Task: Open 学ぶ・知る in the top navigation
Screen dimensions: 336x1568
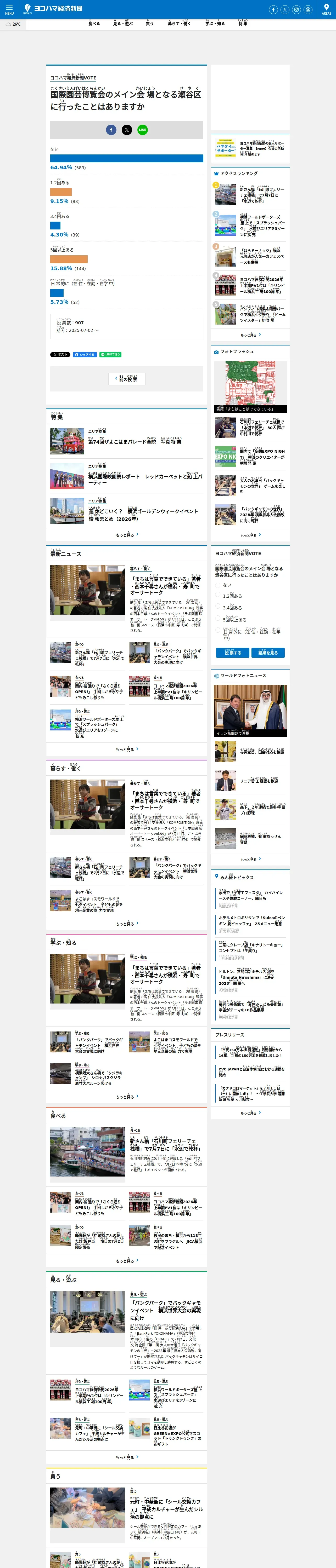Action: click(215, 23)
